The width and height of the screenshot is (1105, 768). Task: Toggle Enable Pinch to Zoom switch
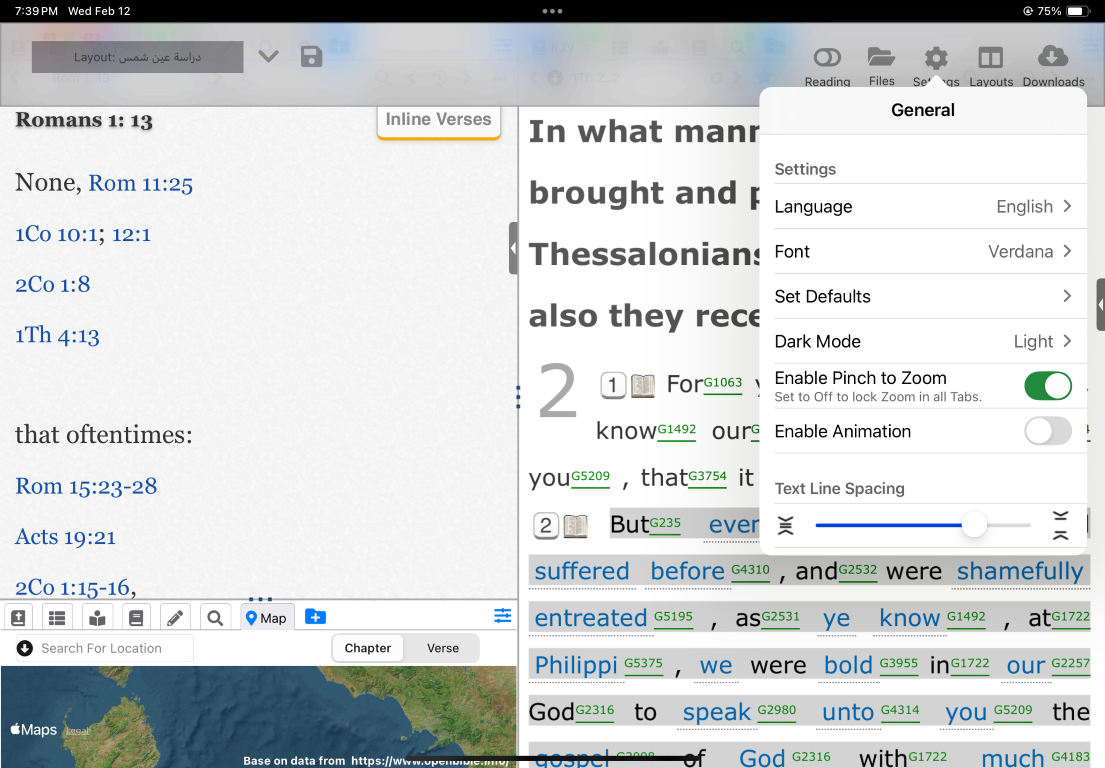click(1047, 386)
